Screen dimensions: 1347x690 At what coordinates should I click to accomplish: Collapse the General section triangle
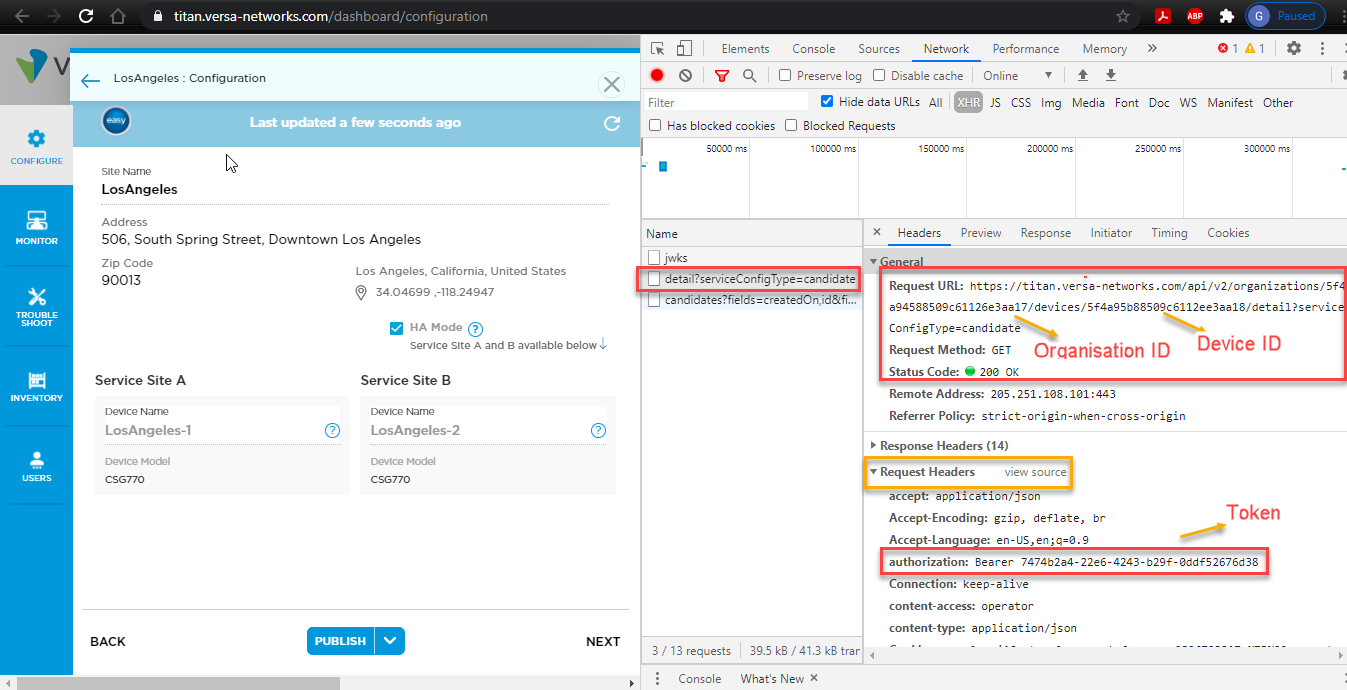873,262
